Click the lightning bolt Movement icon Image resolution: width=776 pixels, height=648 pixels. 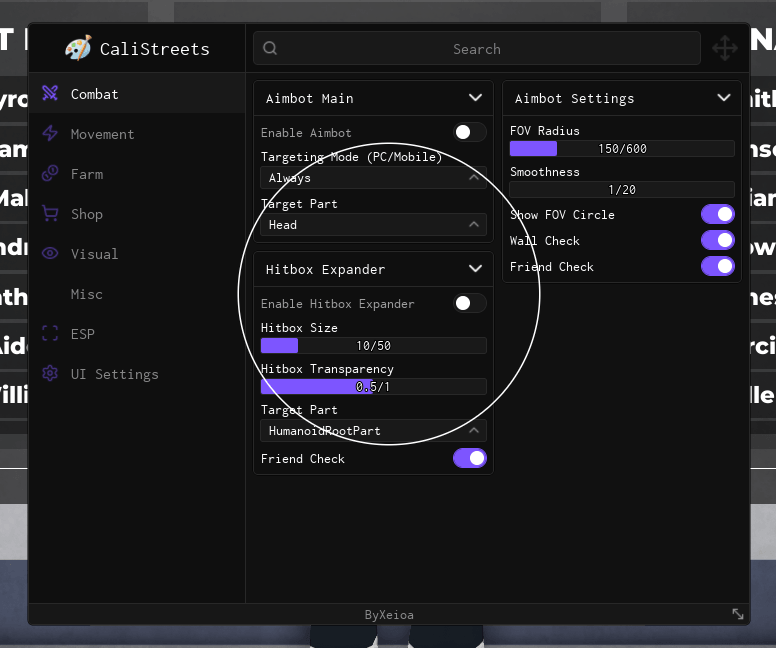coord(50,133)
